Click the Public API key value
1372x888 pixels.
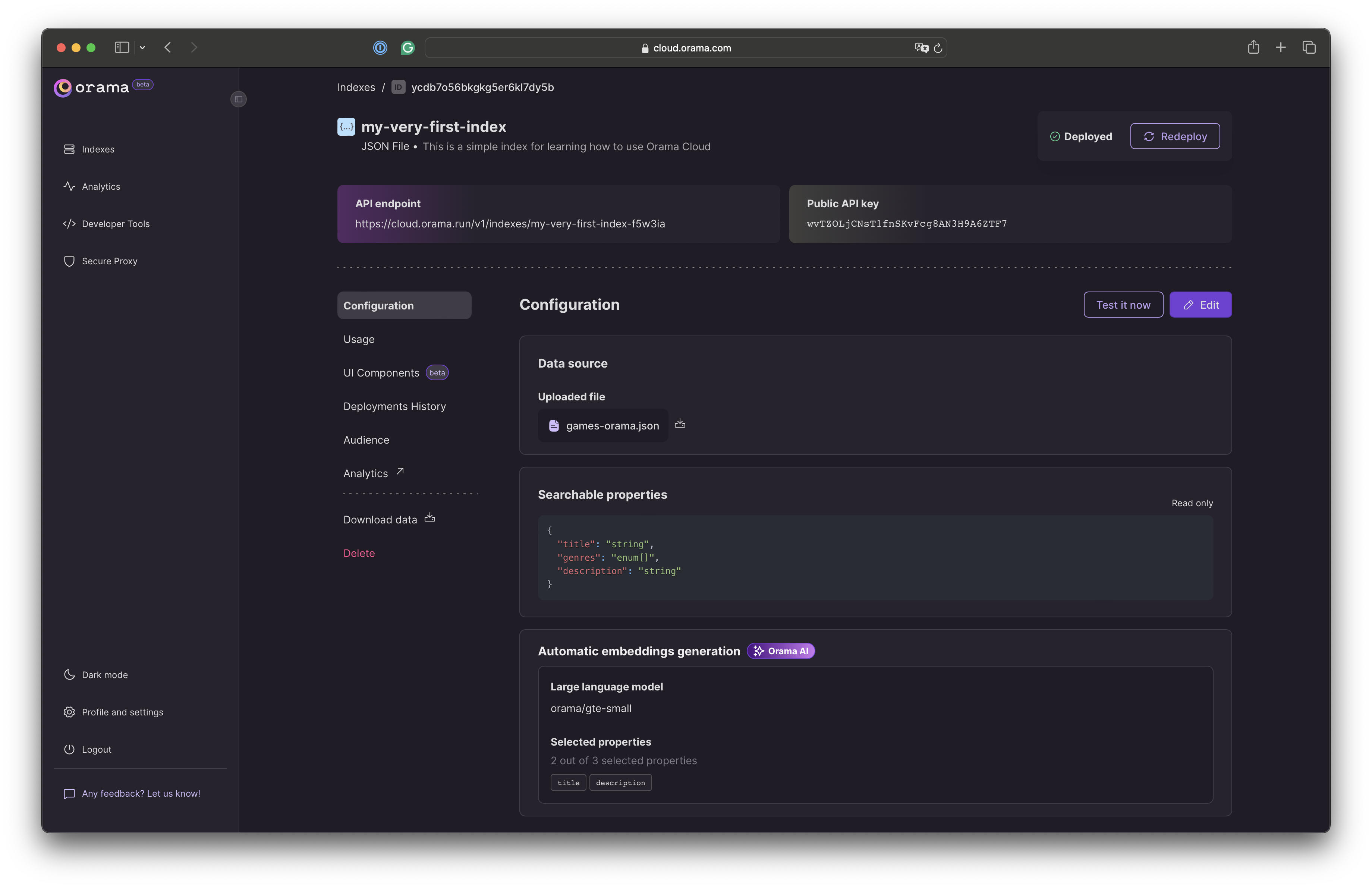point(907,224)
